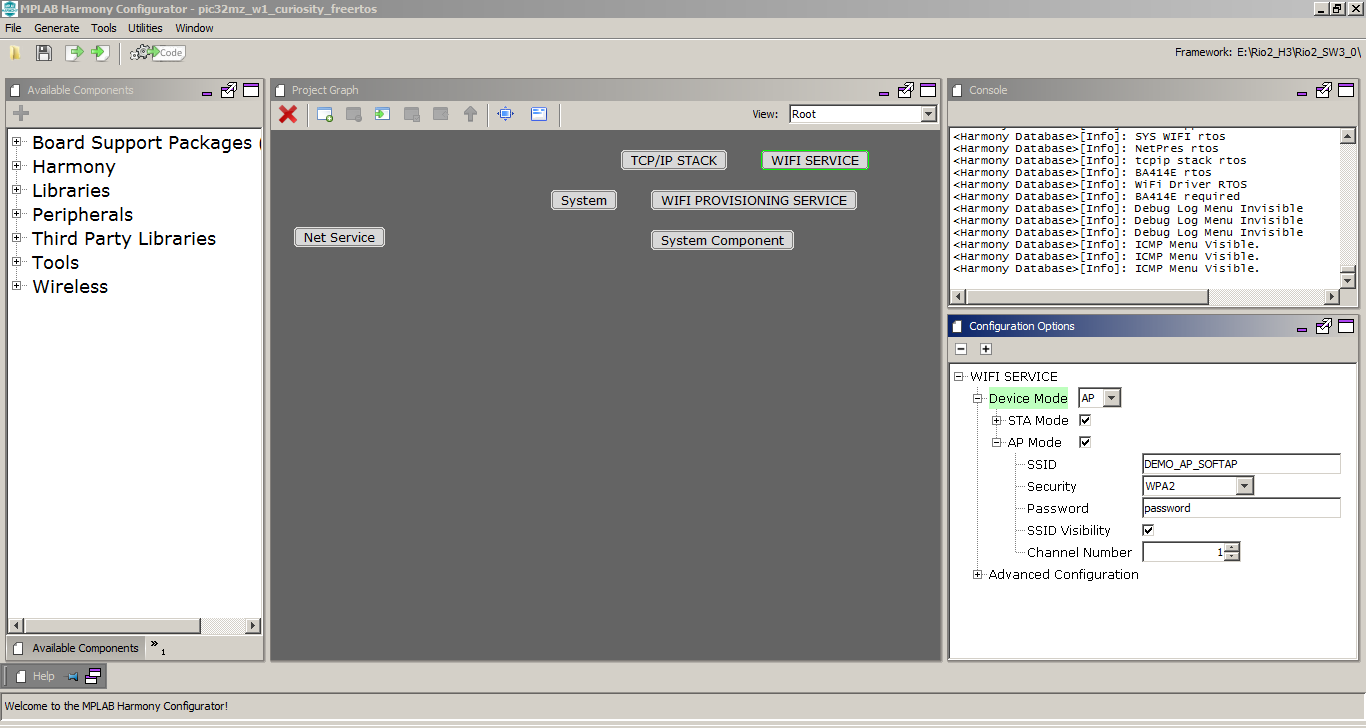Select the WIFI SERVICE component
Image resolution: width=1366 pixels, height=728 pixels.
point(815,160)
